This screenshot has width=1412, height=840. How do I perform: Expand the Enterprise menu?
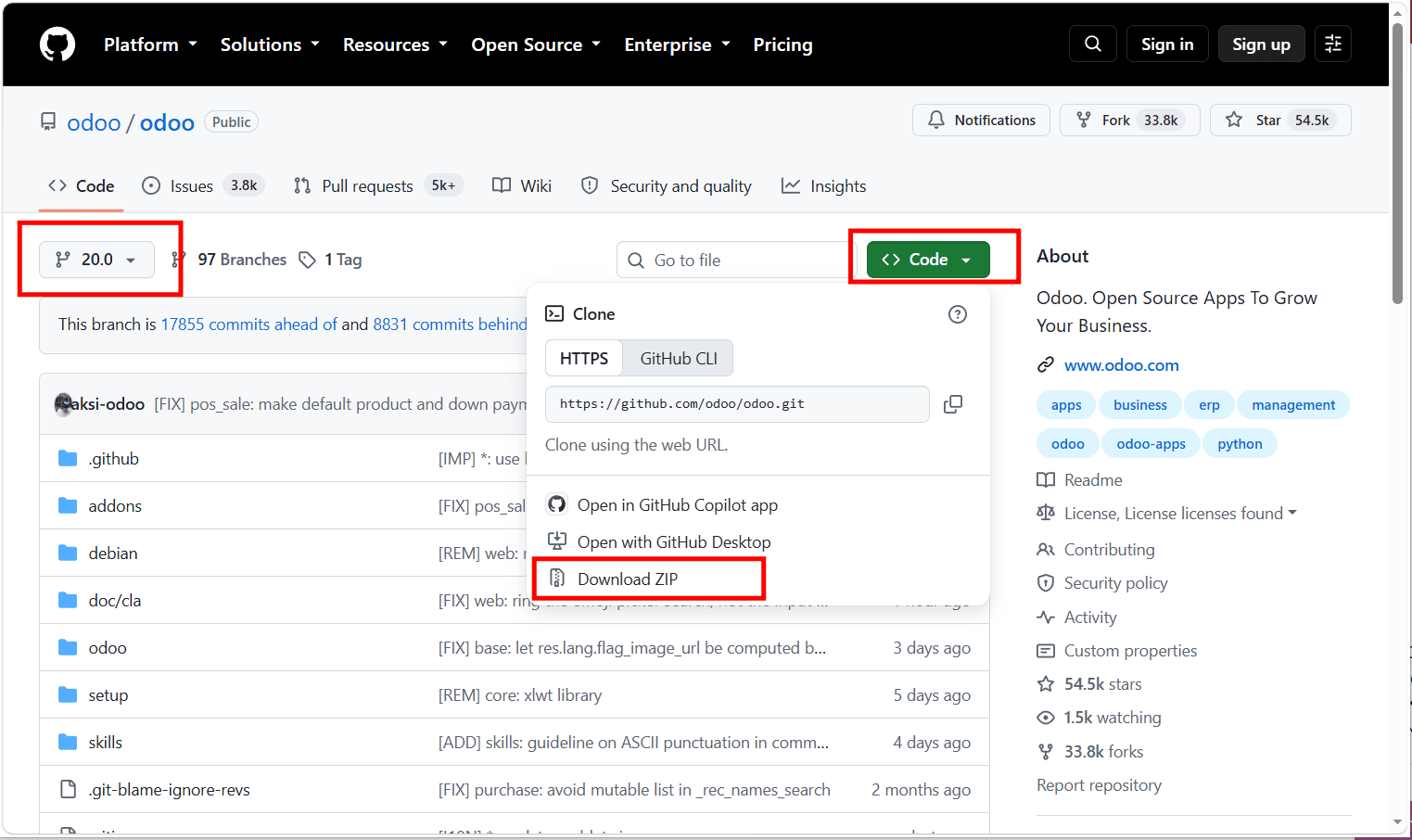(677, 45)
